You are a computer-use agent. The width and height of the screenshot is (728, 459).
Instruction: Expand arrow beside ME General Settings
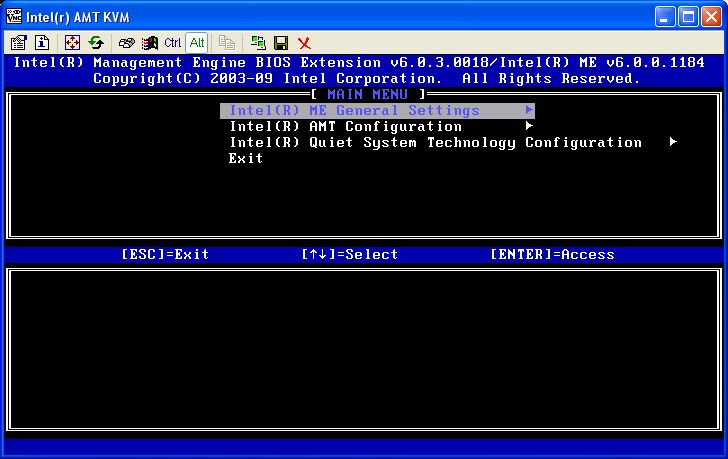pyautogui.click(x=529, y=111)
